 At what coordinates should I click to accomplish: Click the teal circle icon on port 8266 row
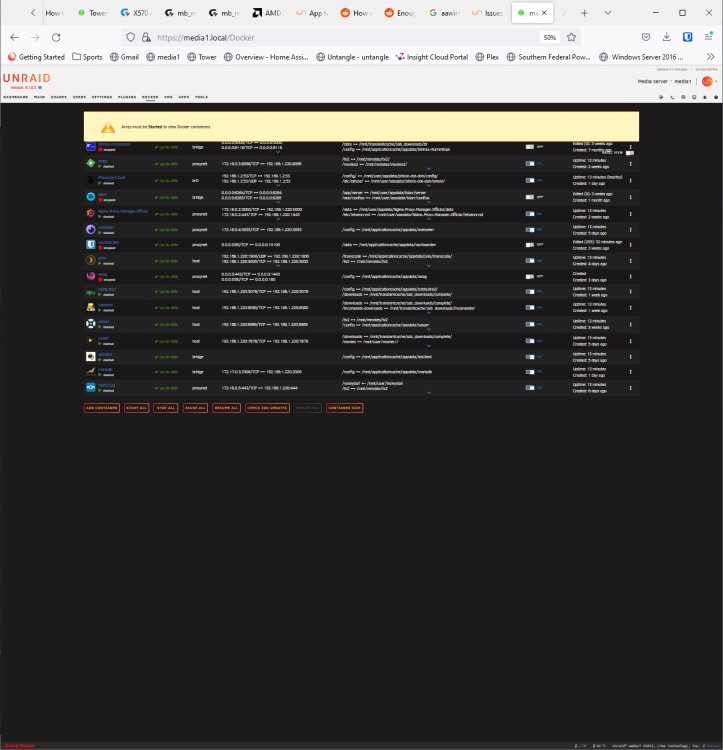pos(90,197)
